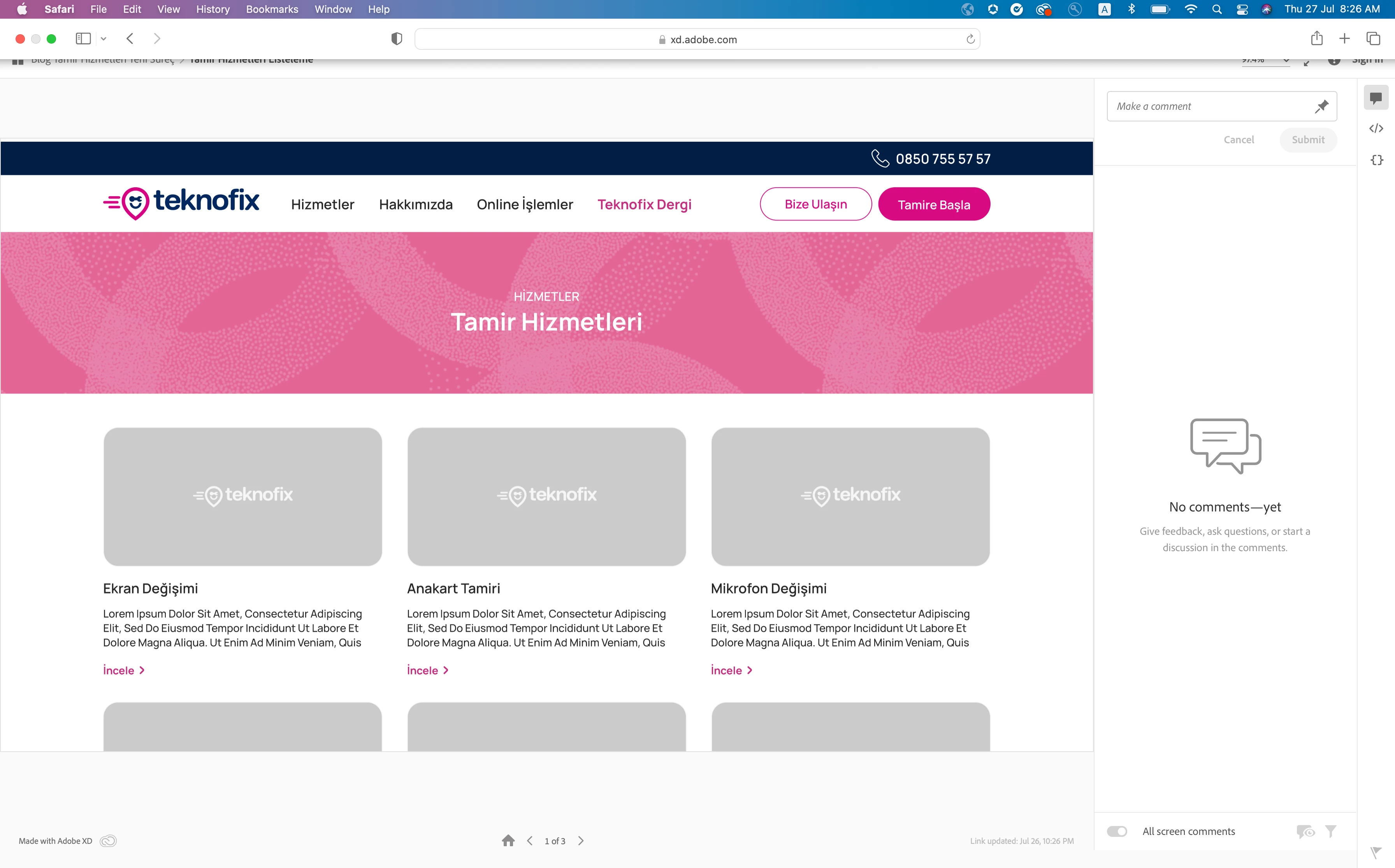Screen dimensions: 1395x868
Task: Open the Comments panel icon
Action: [1376, 98]
